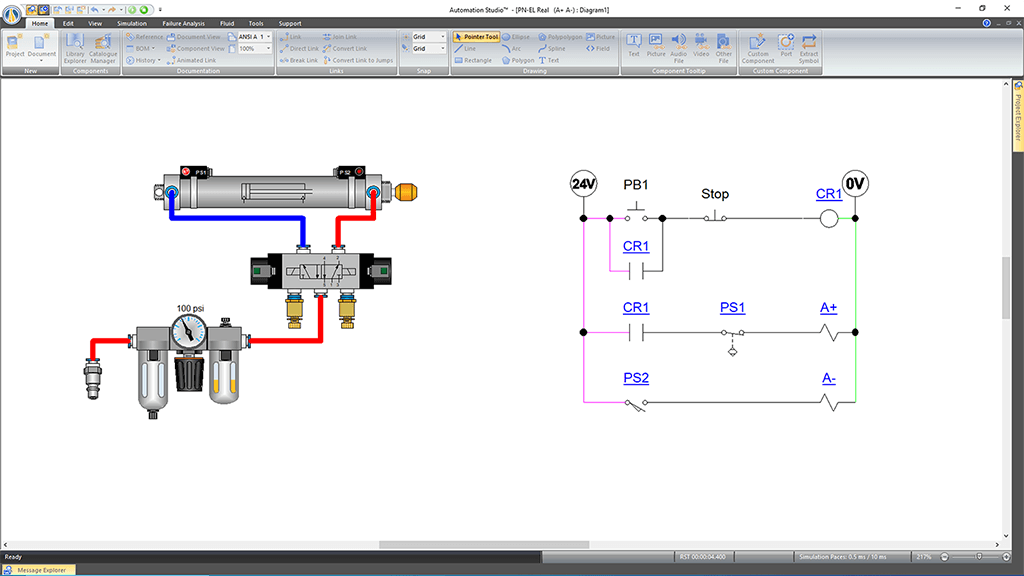Toggle the Pointer Tool

(x=476, y=36)
